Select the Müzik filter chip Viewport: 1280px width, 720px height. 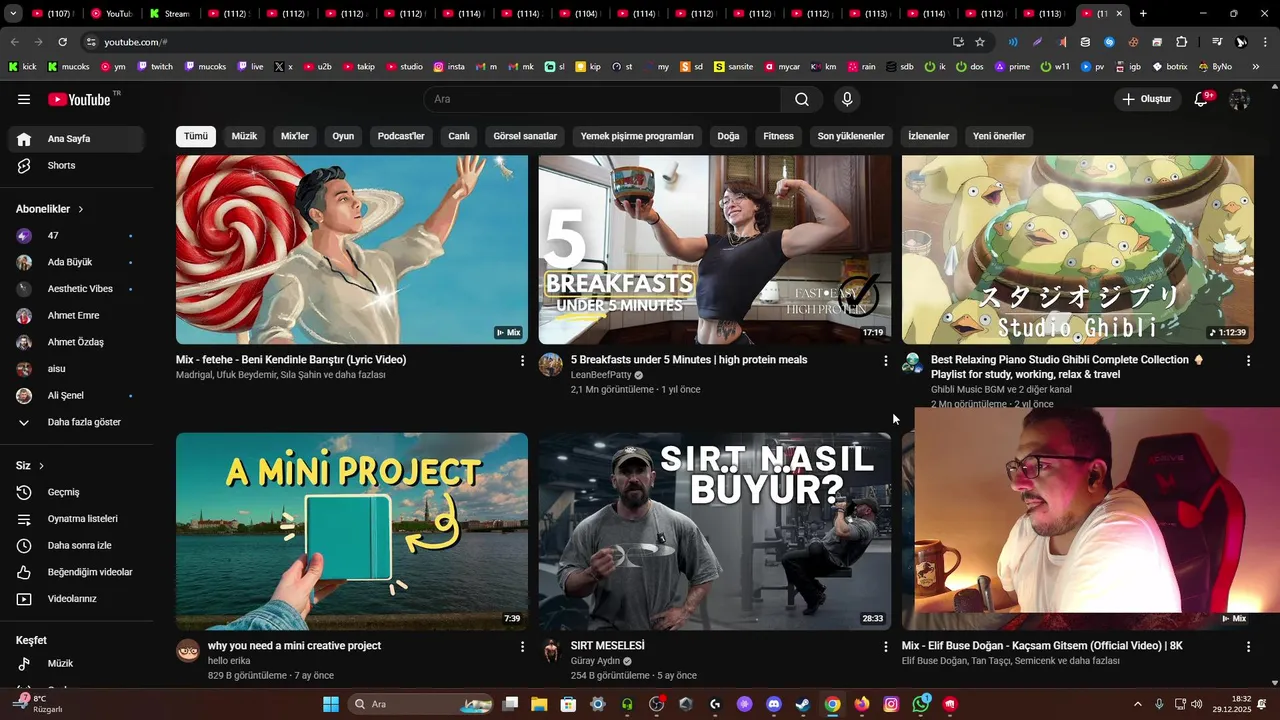245,136
